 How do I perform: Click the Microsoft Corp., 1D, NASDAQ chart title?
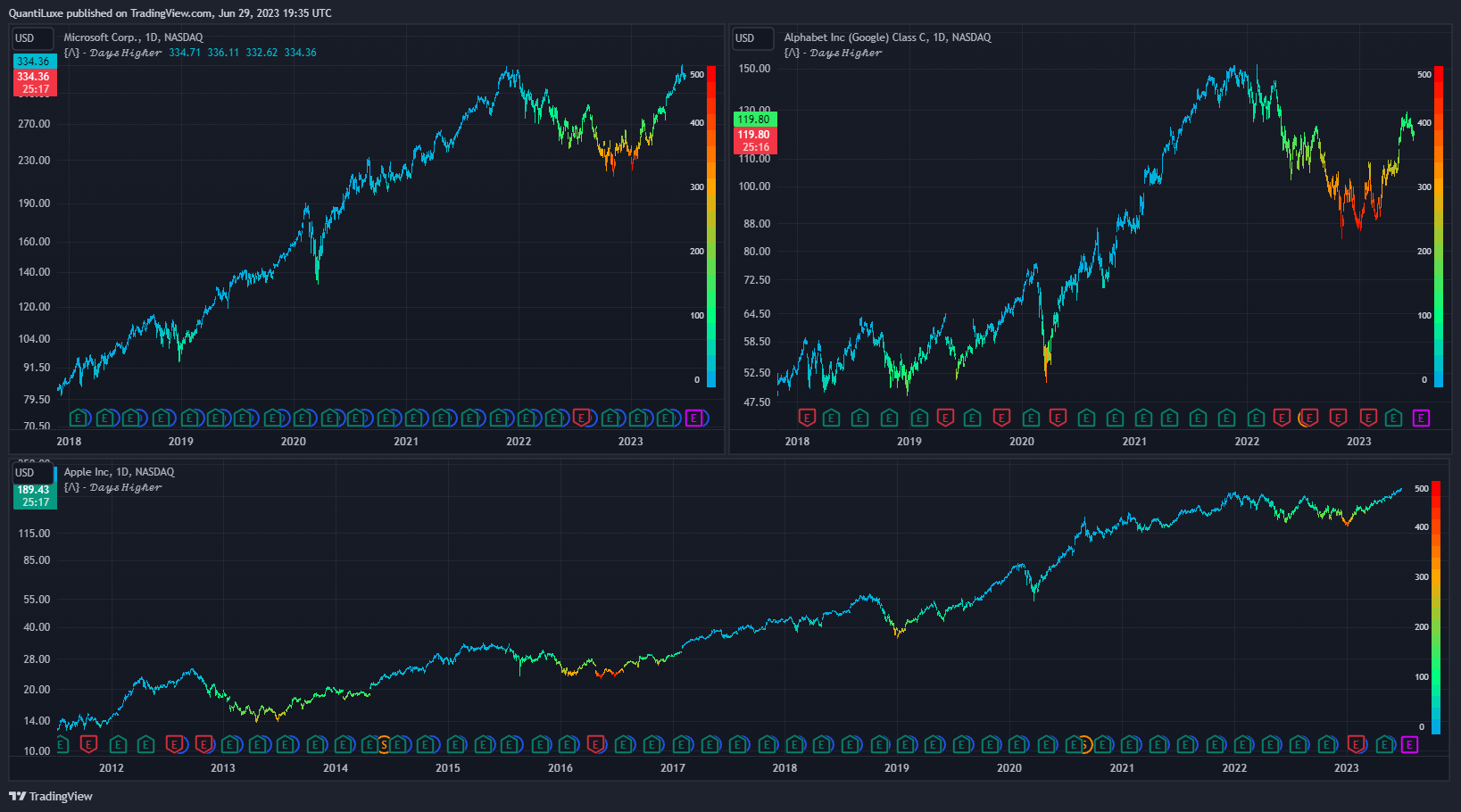pos(133,37)
